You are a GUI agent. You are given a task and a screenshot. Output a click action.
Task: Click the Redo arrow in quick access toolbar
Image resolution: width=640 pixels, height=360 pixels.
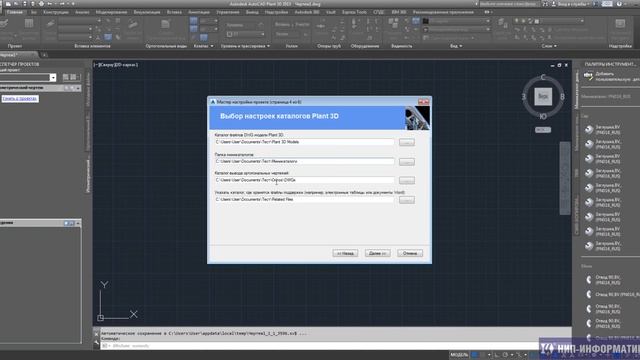[x=62, y=4]
